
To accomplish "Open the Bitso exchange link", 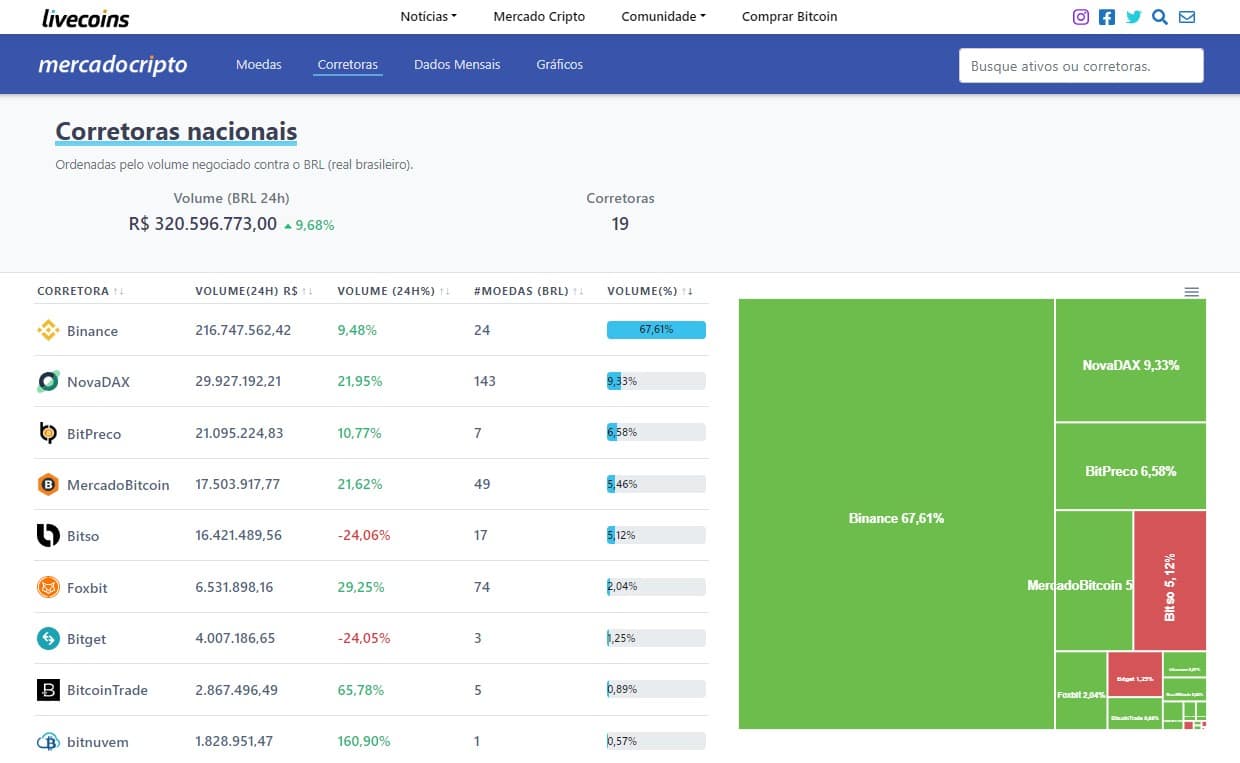I will pyautogui.click(x=83, y=536).
